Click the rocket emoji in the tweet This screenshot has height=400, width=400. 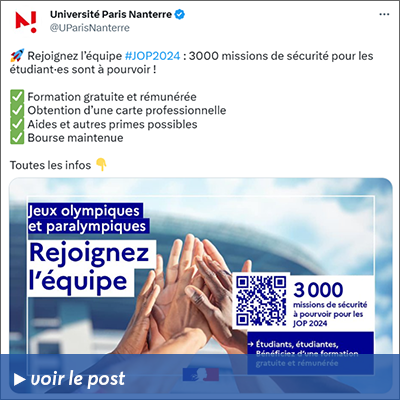(x=17, y=56)
